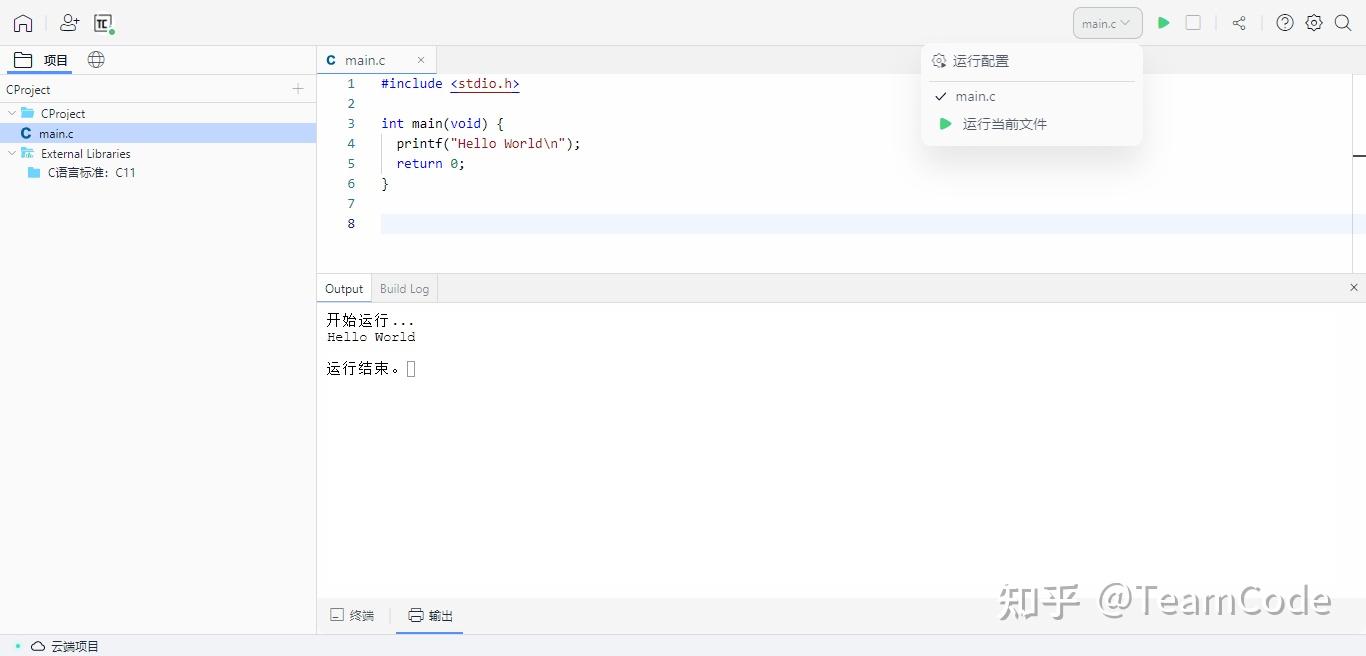Image resolution: width=1366 pixels, height=656 pixels.
Task: Select the checked main.c configuration
Action: [975, 97]
